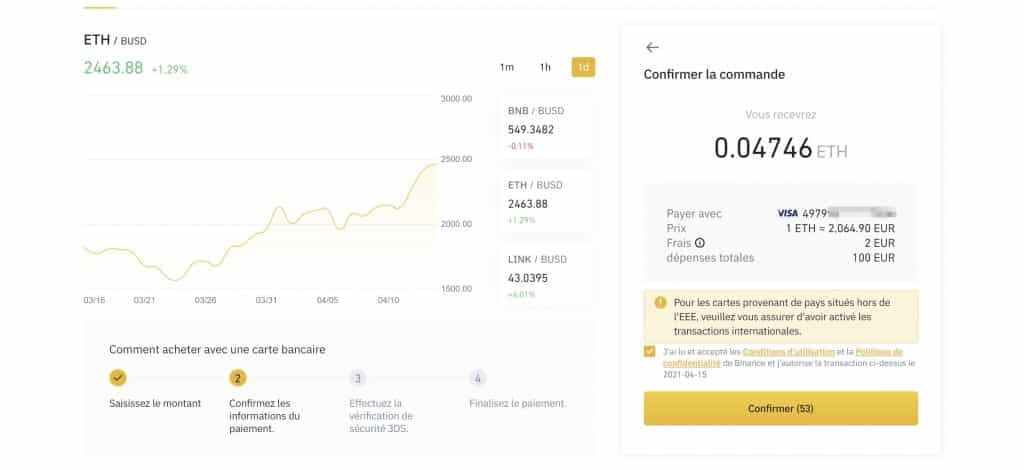Viewport: 1024px width, 470px height.
Task: Select the 1d chart interval
Action: click(583, 67)
